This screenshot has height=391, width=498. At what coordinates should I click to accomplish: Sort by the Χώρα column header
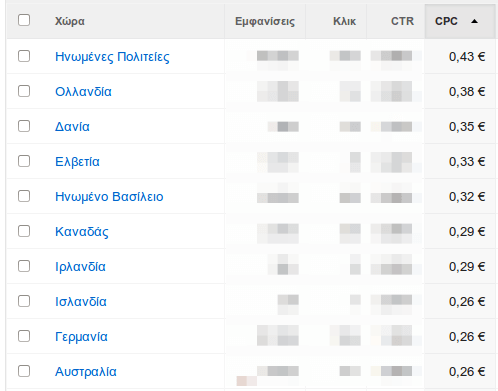70,21
